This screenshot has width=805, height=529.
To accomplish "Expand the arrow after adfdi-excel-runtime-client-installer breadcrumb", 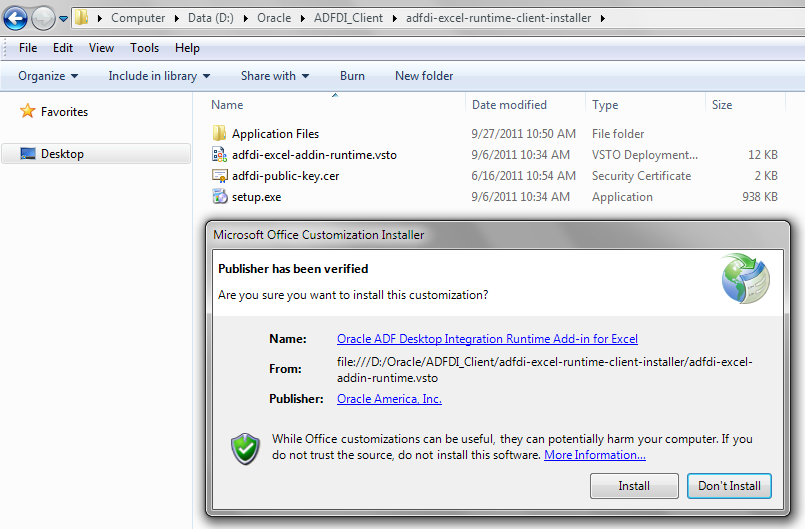I will point(603,18).
